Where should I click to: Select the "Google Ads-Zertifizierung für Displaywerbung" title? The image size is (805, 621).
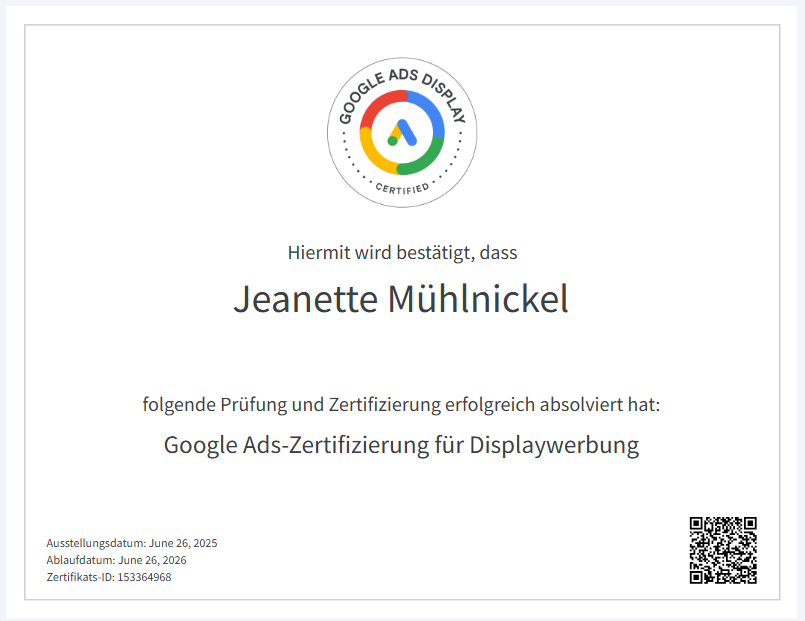(401, 445)
